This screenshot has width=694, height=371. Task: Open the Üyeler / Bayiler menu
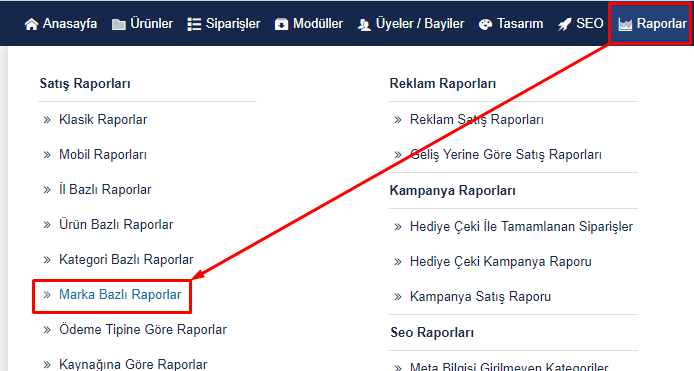pos(411,24)
